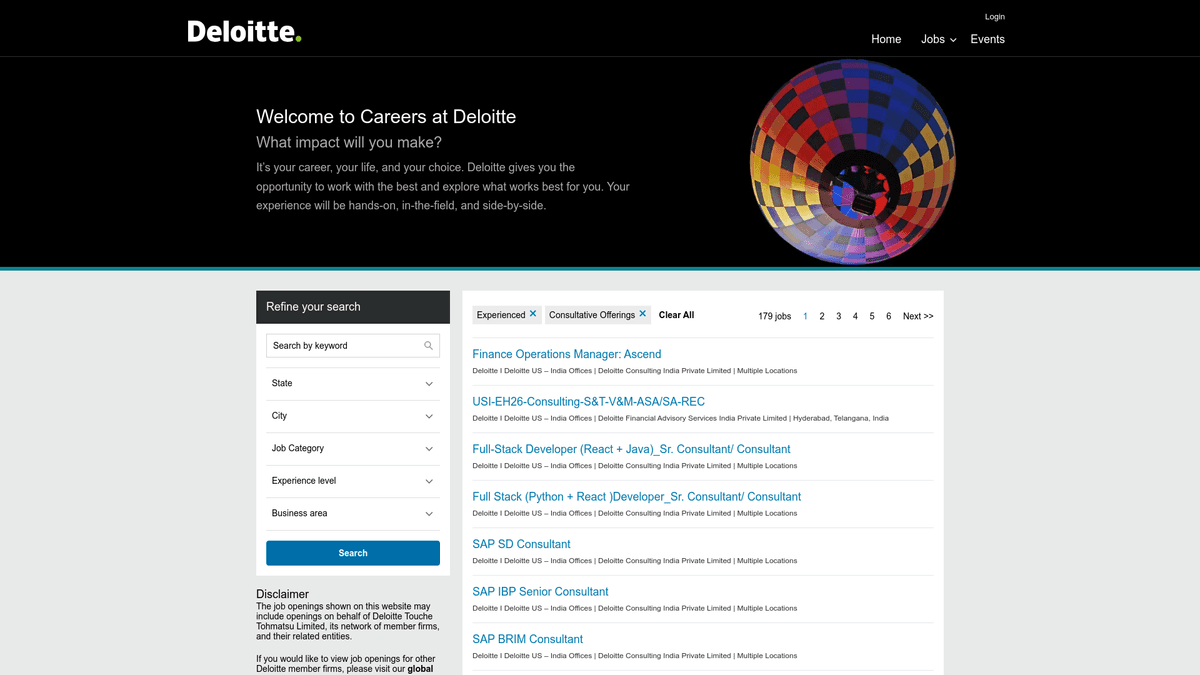The width and height of the screenshot is (1200, 675).
Task: Click Next >> pagination link
Action: (918, 316)
